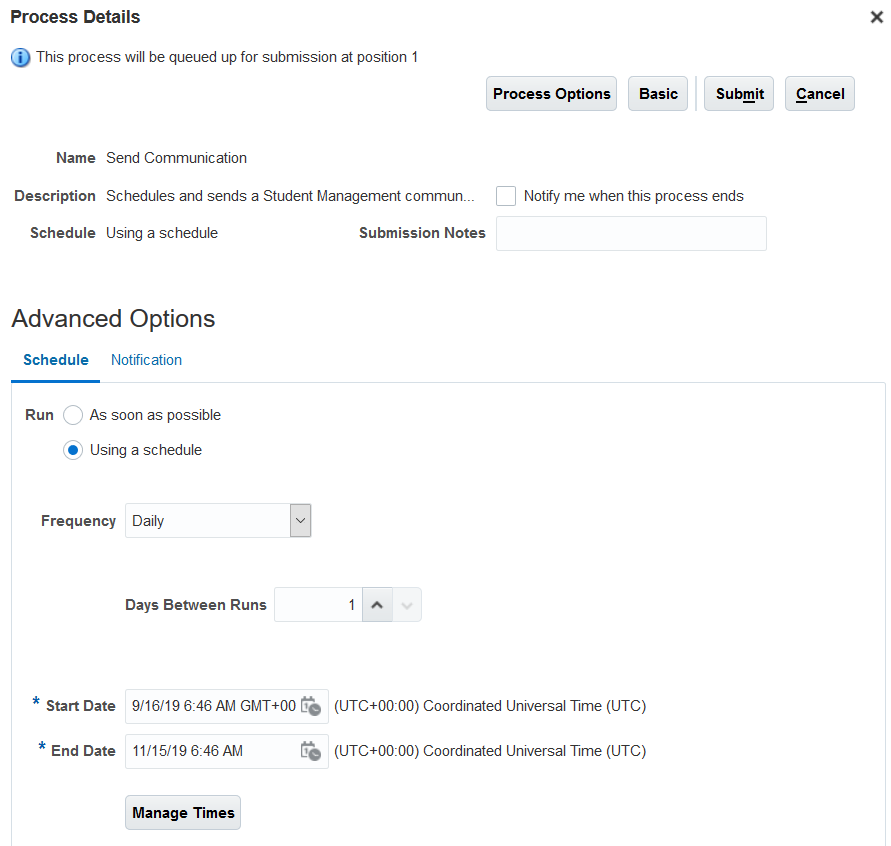Click the Submit button
Screen dimensions: 891x846
[x=738, y=93]
